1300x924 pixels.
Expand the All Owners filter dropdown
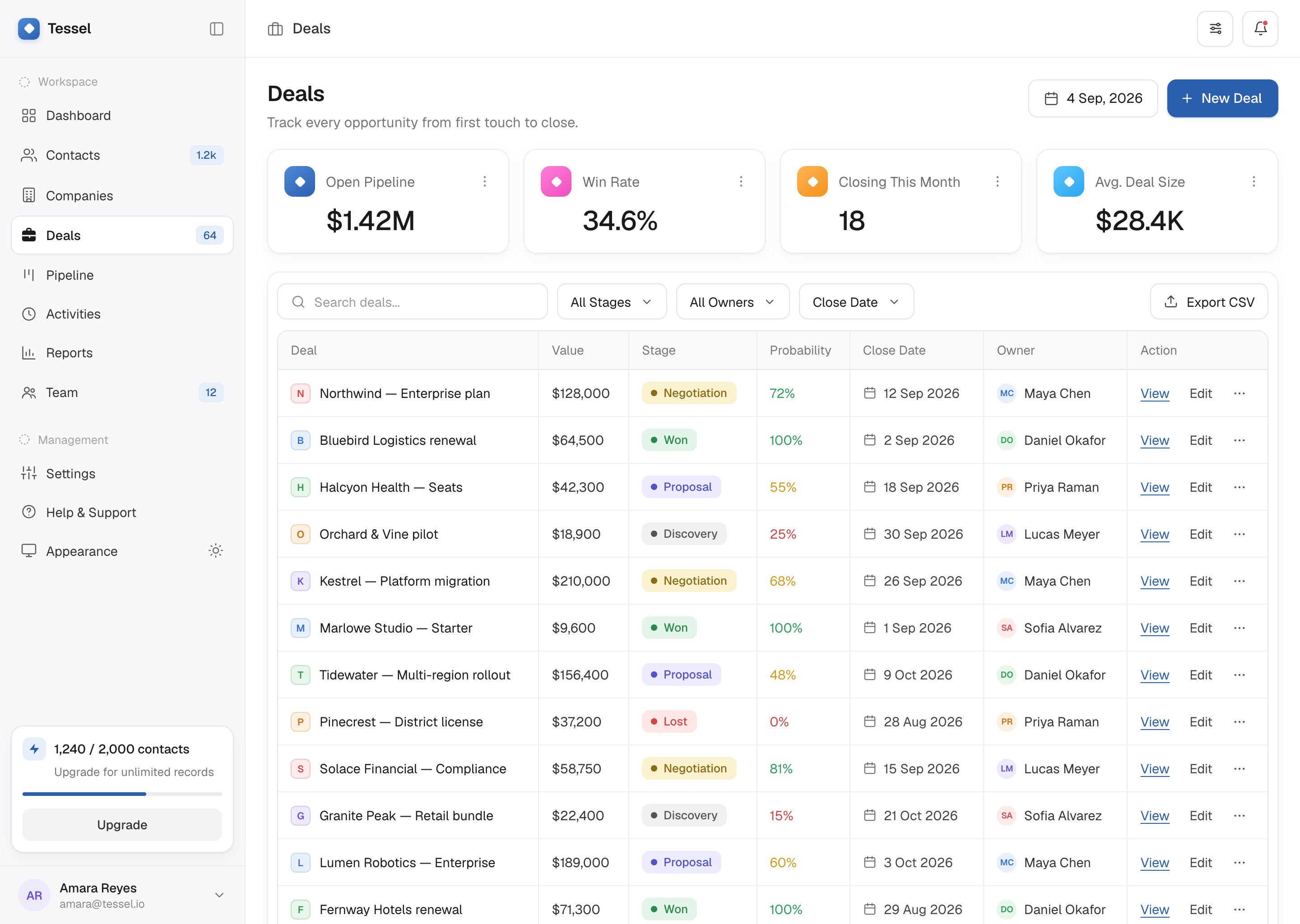point(733,302)
